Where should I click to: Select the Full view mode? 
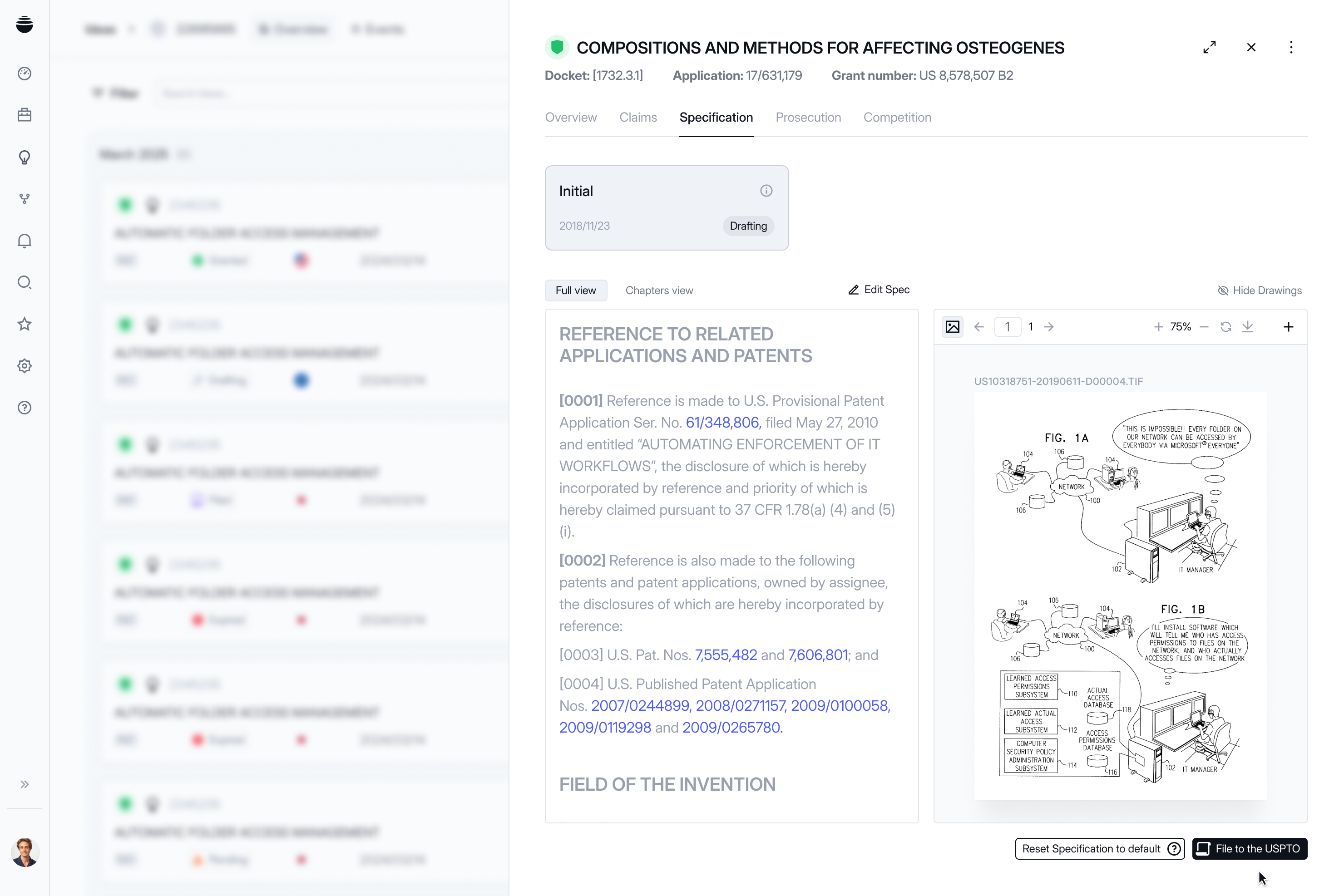click(575, 290)
